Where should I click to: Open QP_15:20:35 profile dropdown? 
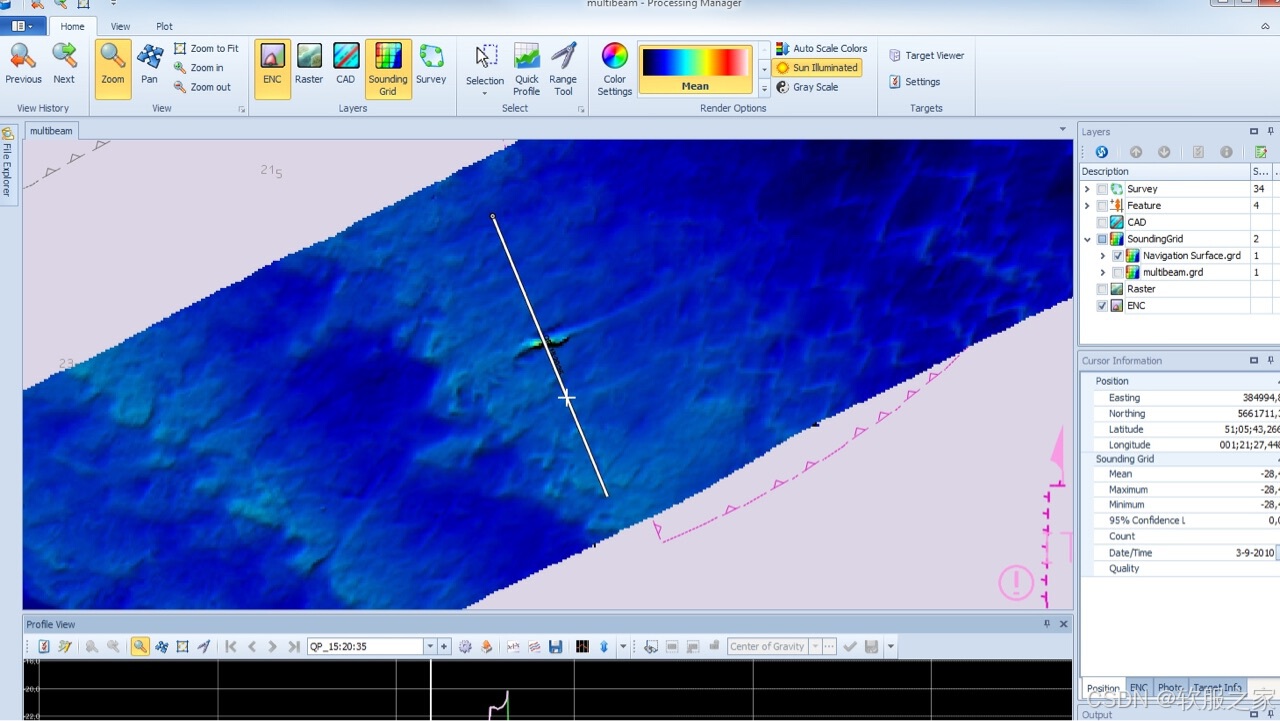430,647
